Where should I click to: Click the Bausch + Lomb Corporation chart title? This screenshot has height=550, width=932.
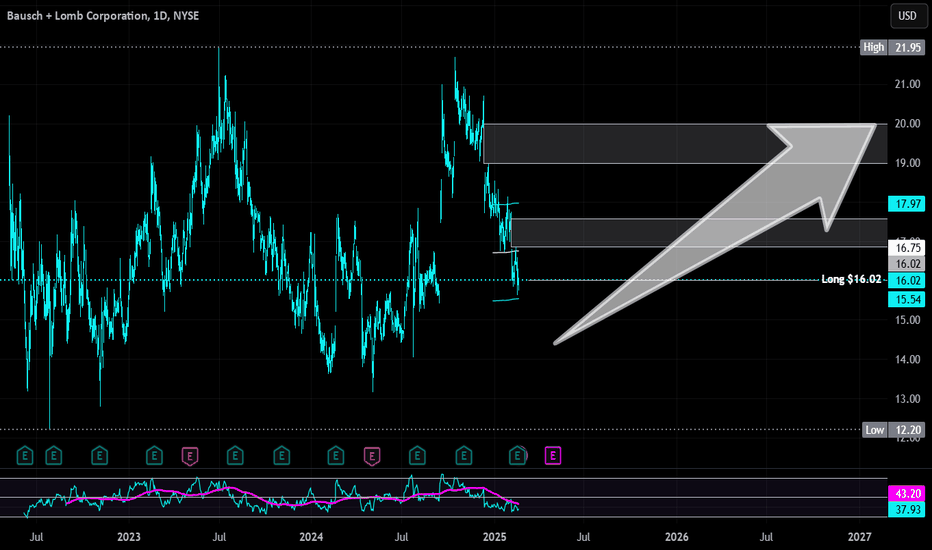point(103,16)
